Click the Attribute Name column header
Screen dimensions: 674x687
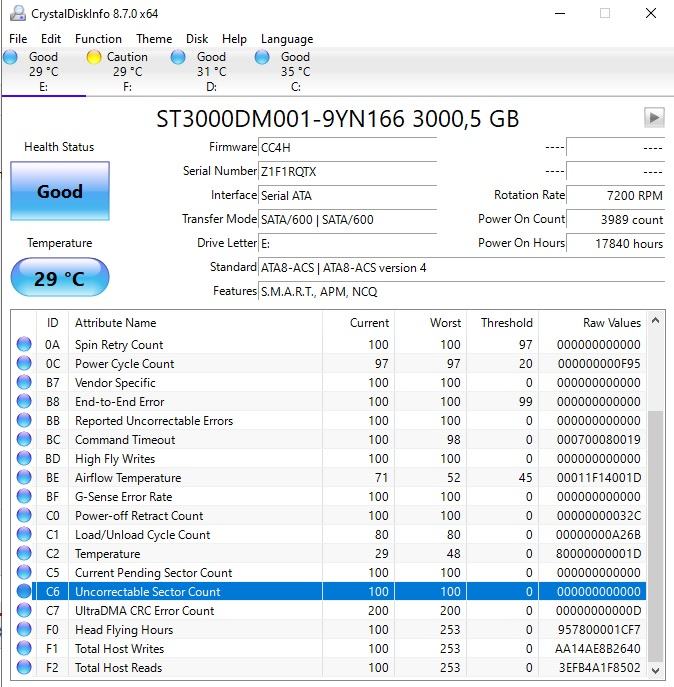195,323
